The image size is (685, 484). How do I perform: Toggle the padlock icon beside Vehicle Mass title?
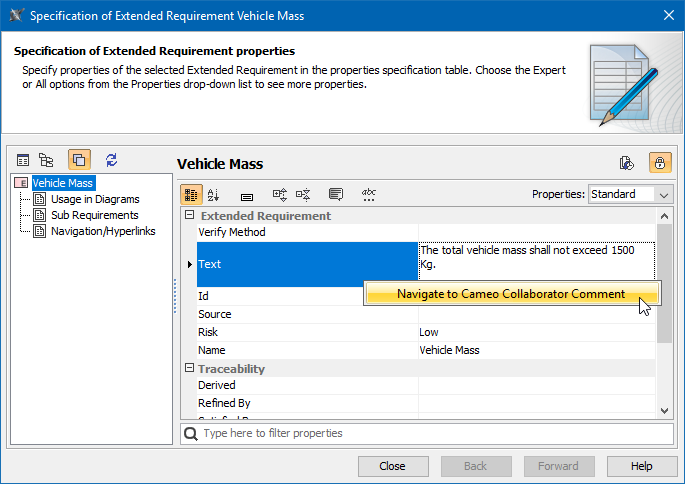(x=660, y=163)
